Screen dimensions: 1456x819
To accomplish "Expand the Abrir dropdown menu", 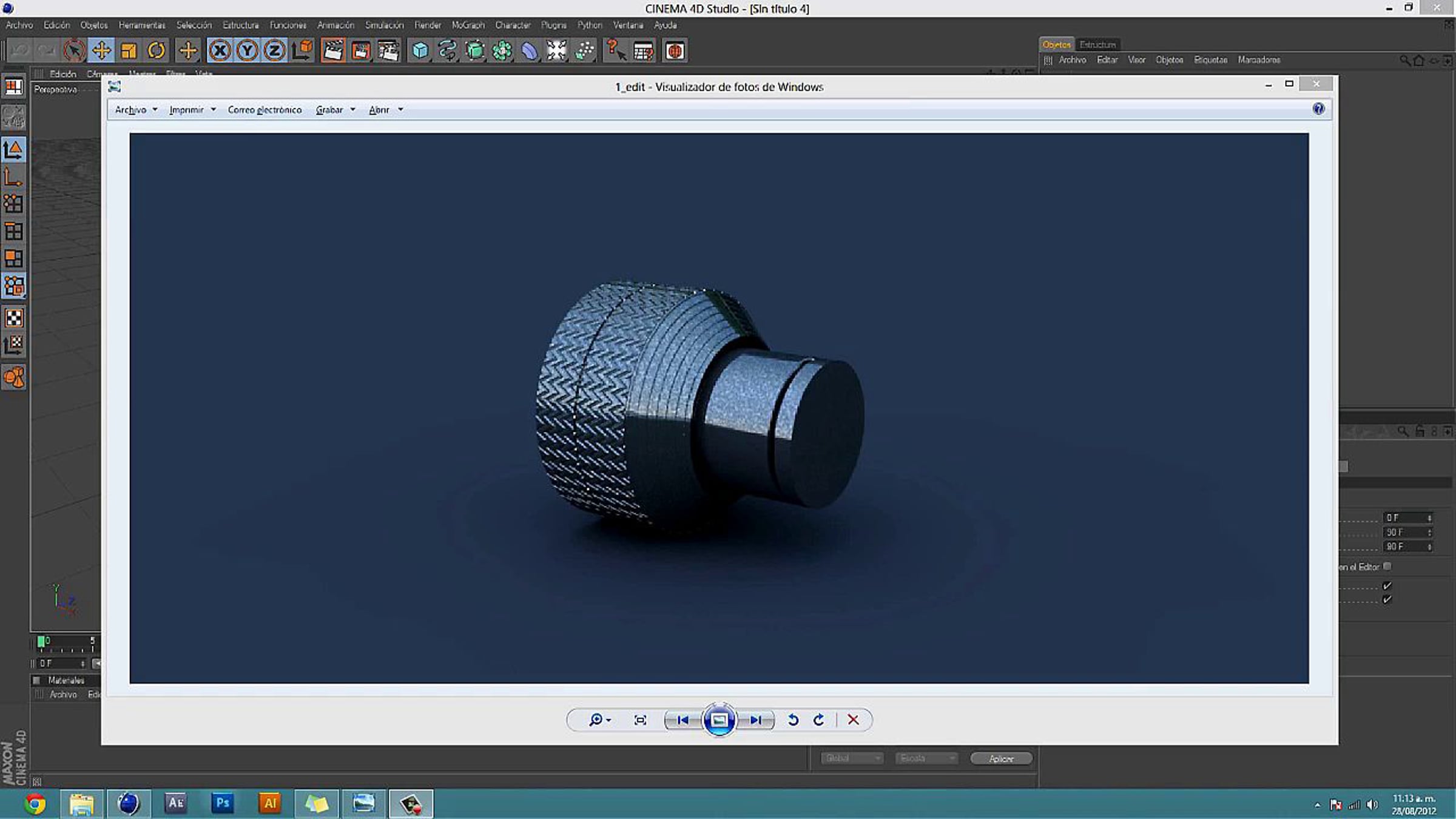I will click(x=385, y=110).
